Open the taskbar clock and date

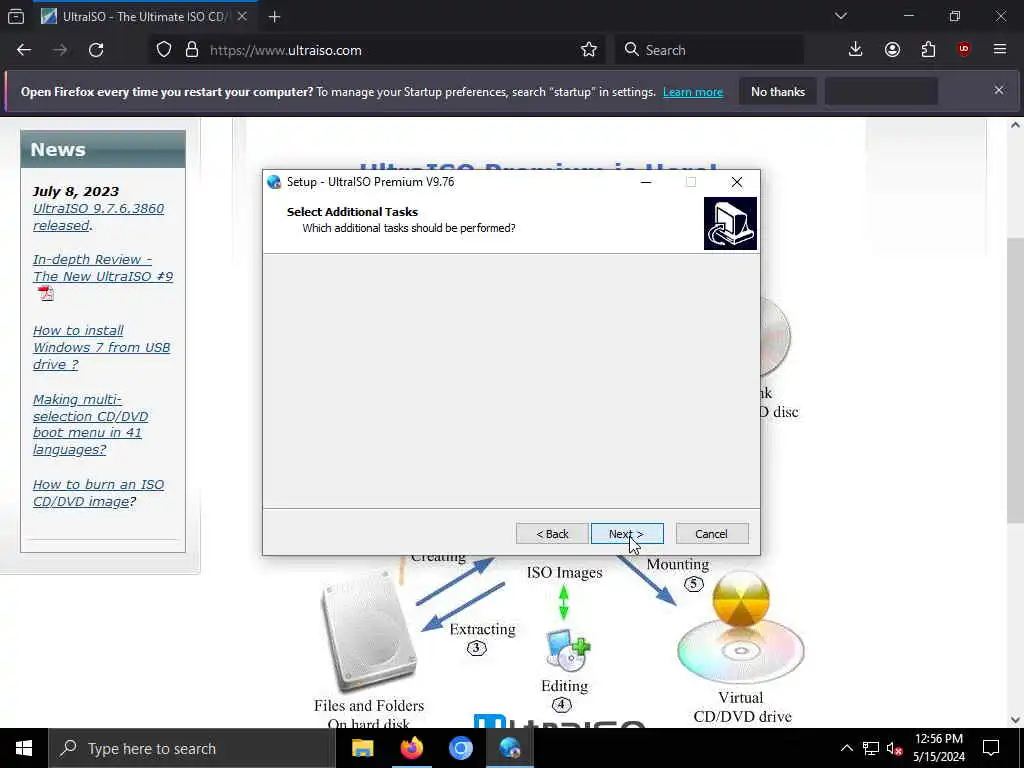[939, 748]
